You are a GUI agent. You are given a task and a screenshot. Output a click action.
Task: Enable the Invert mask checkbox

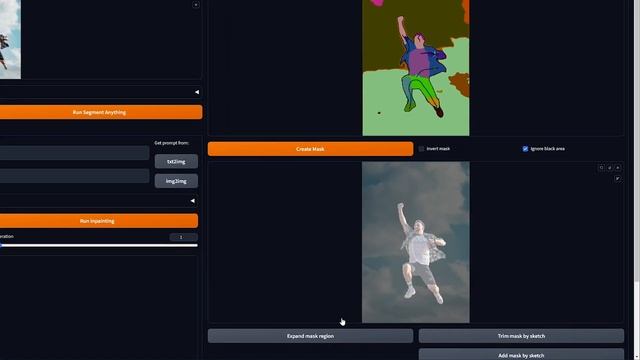click(x=421, y=149)
